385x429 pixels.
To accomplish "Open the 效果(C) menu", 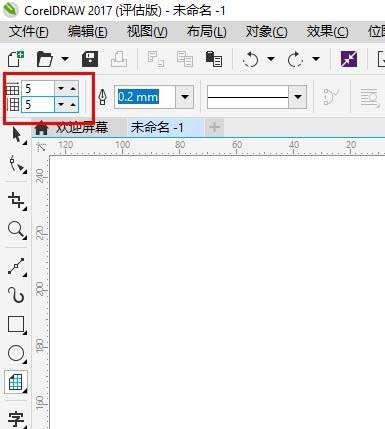I will point(327,32).
